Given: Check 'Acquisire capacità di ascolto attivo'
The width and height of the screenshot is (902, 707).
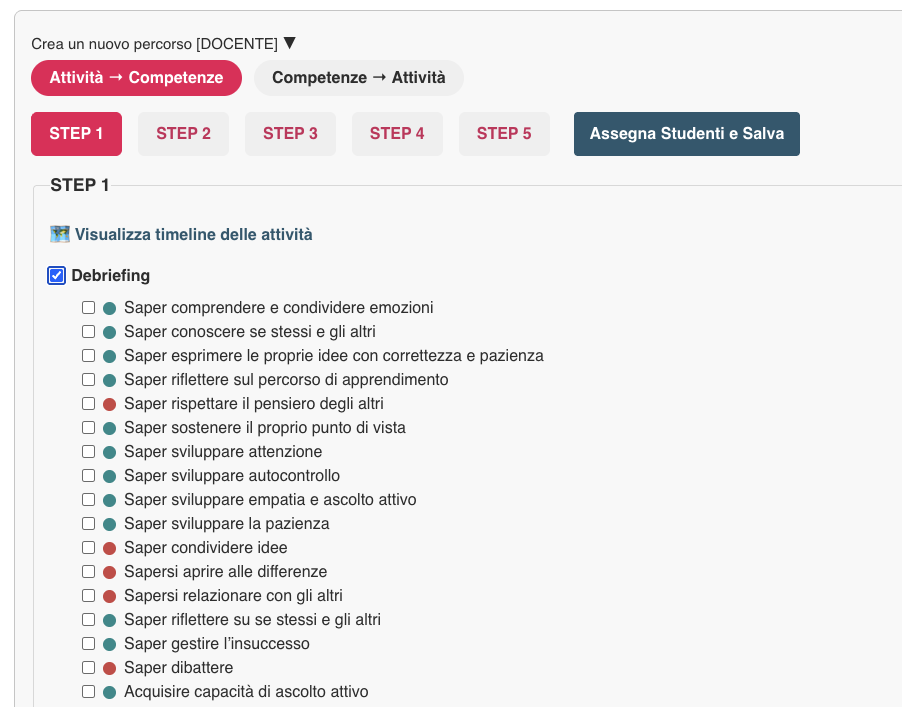Looking at the screenshot, I should (x=89, y=692).
